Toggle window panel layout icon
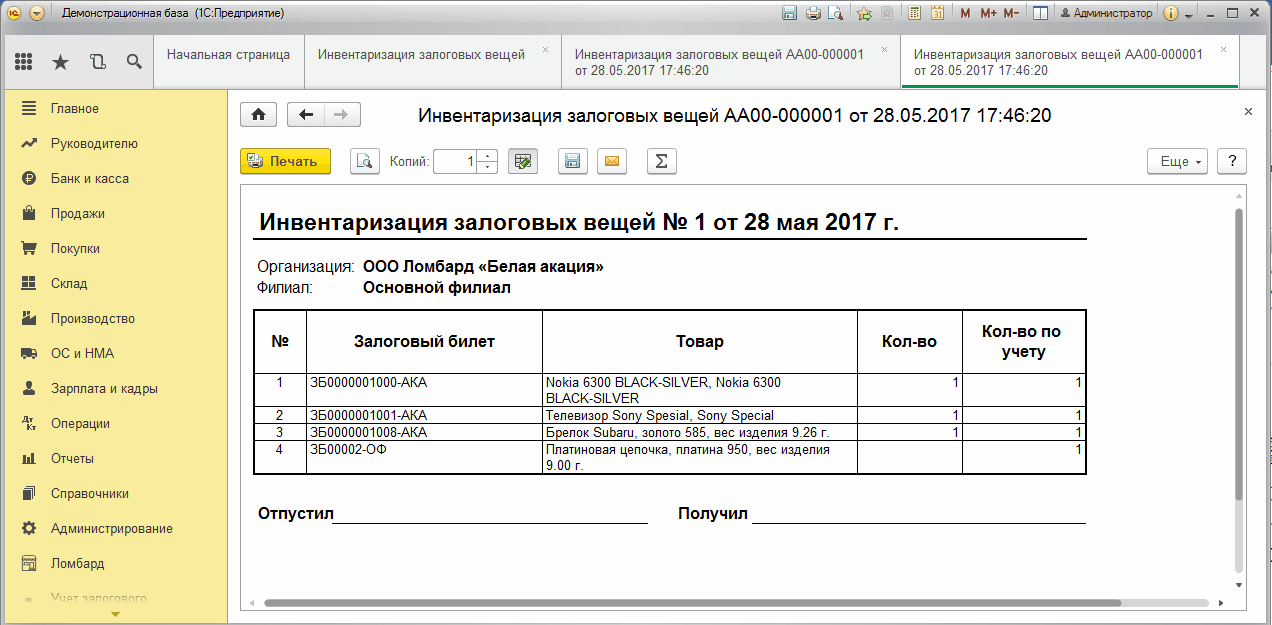The image size is (1272, 625). click(1040, 14)
